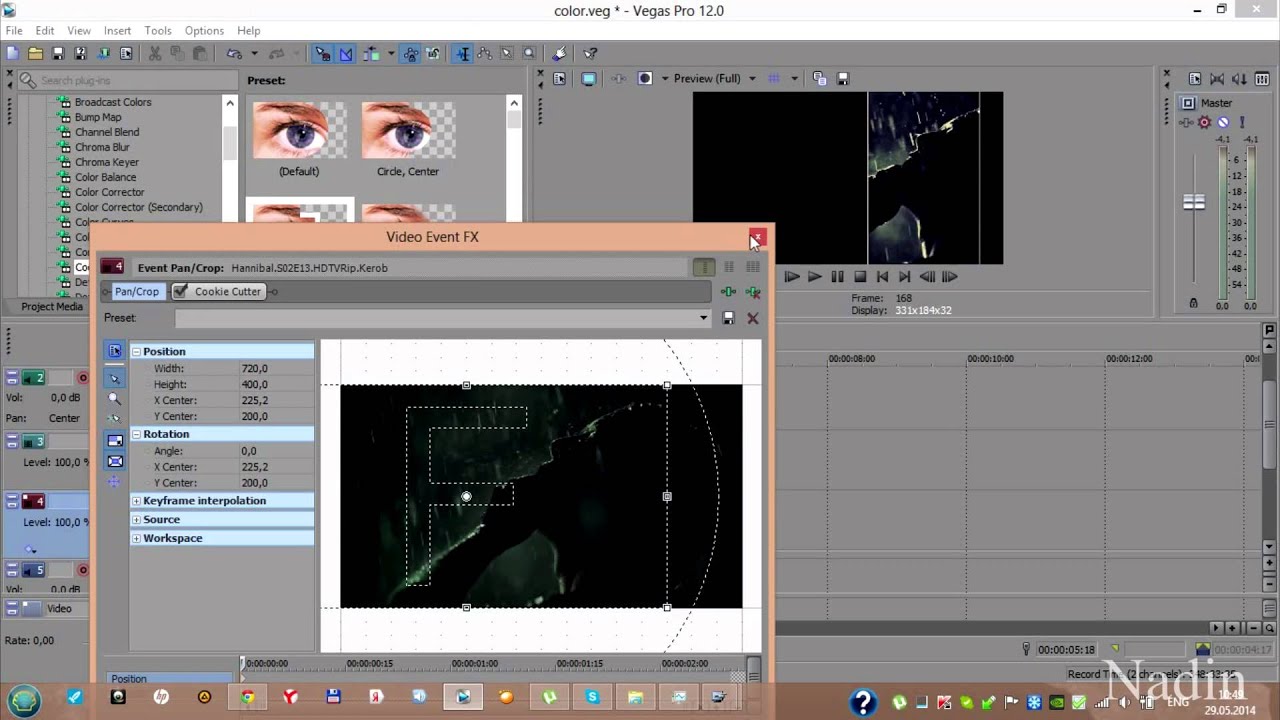Image resolution: width=1280 pixels, height=720 pixels.
Task: Mute the Master bus output
Action: pos(1223,122)
